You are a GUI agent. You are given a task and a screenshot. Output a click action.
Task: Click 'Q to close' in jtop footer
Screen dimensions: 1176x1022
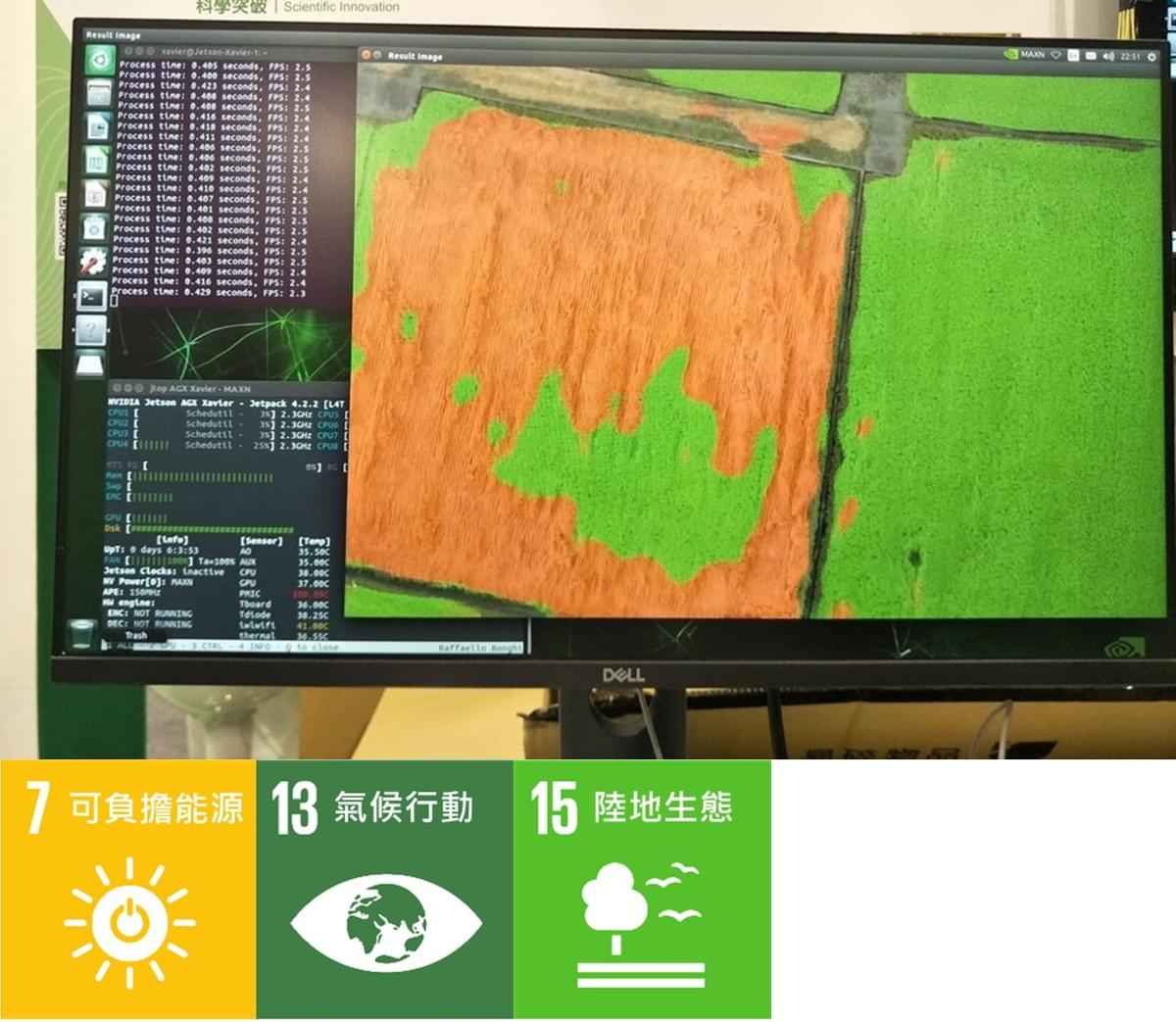[x=312, y=648]
